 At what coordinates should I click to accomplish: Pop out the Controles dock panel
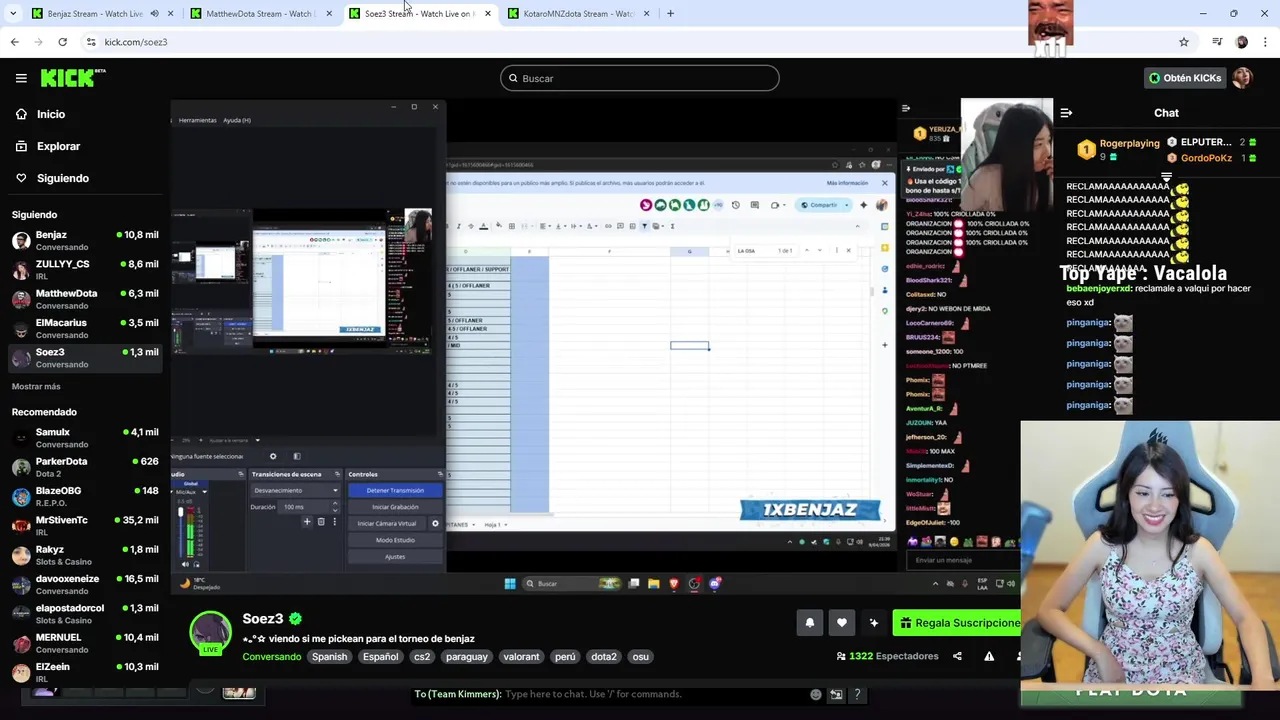tap(439, 474)
